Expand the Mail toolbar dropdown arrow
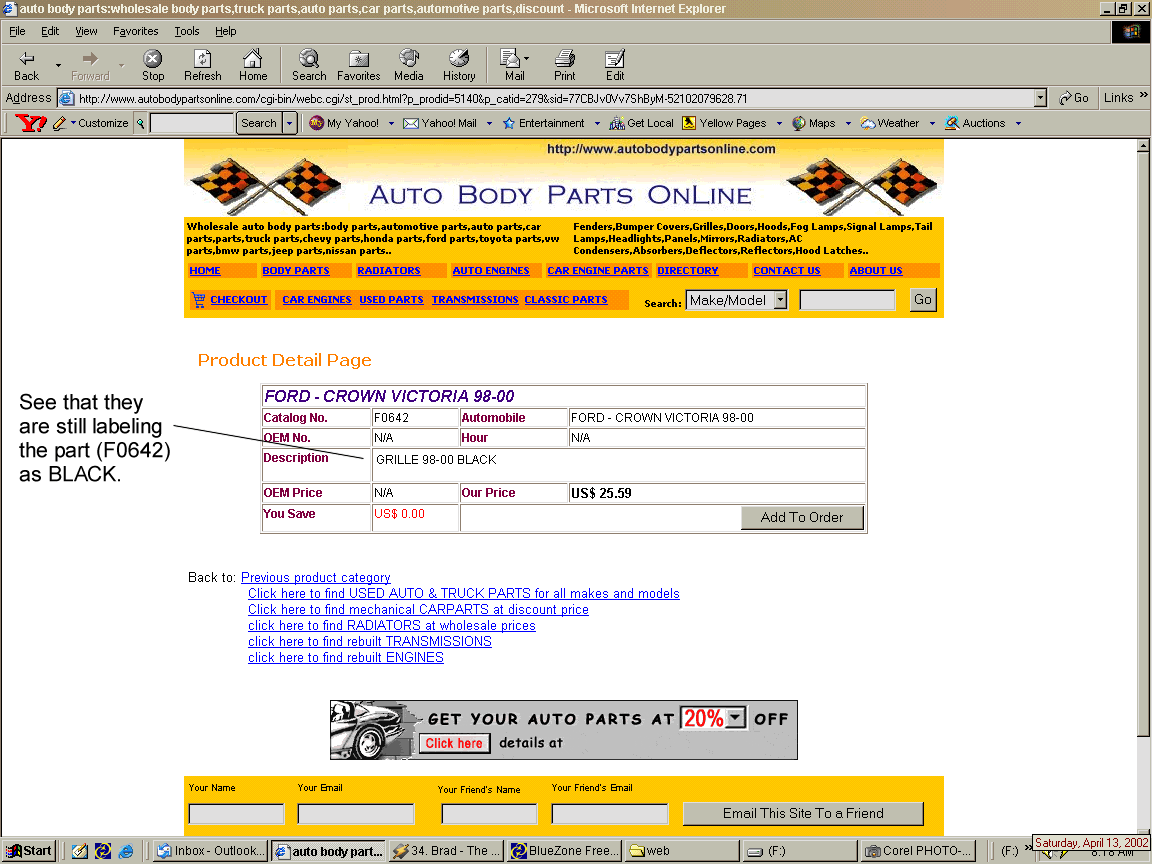 coord(526,58)
